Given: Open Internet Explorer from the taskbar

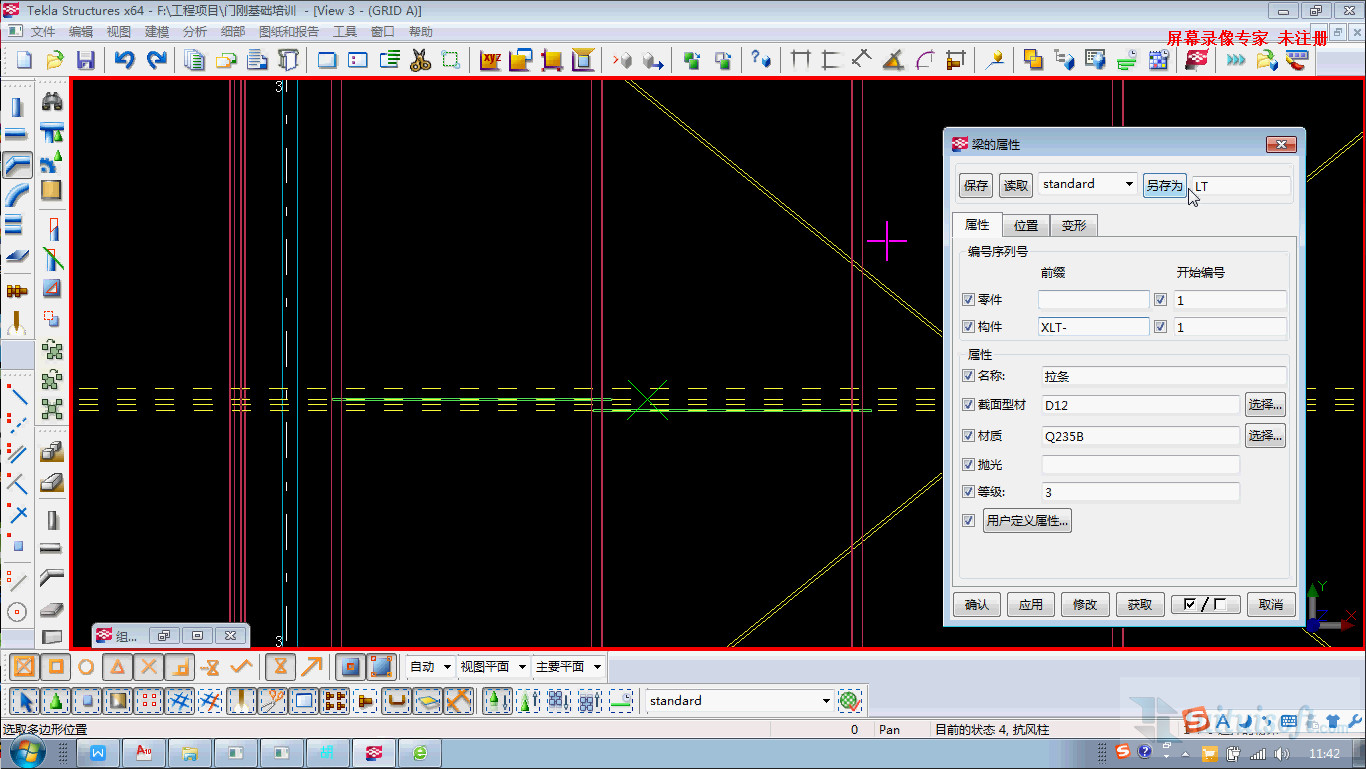Looking at the screenshot, I should point(419,752).
